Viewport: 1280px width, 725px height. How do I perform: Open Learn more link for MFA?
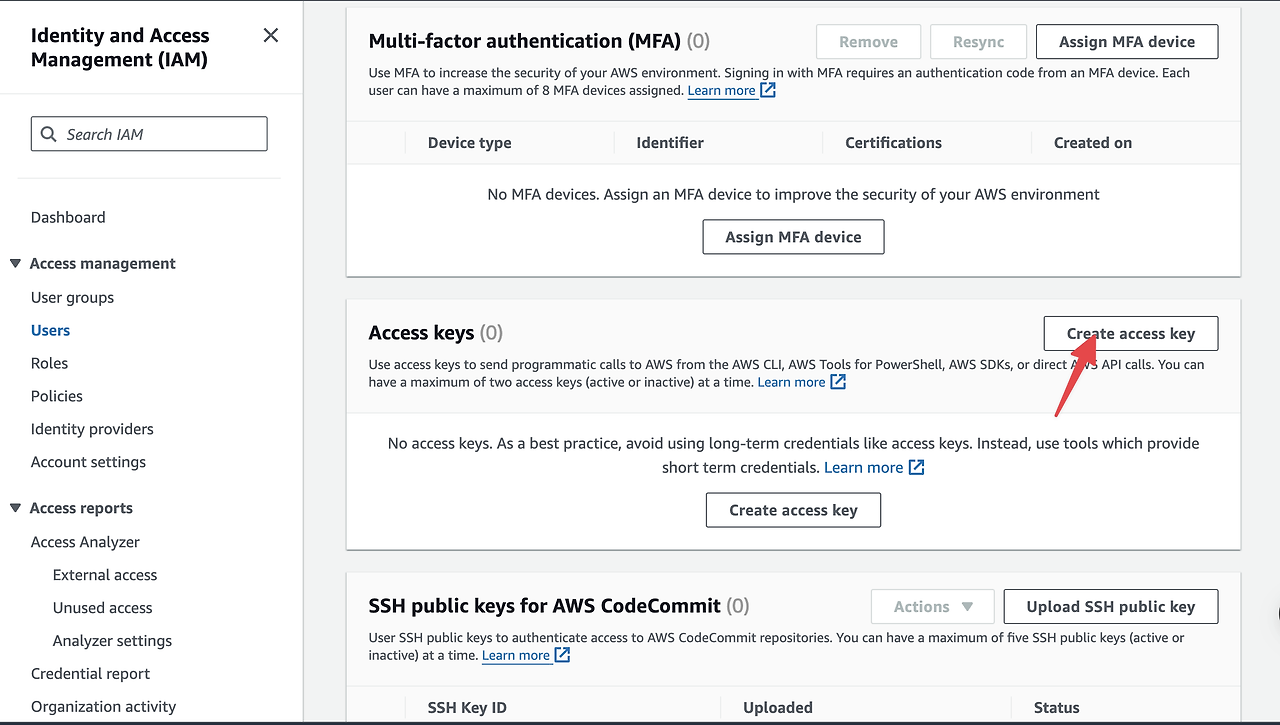pyautogui.click(x=721, y=90)
